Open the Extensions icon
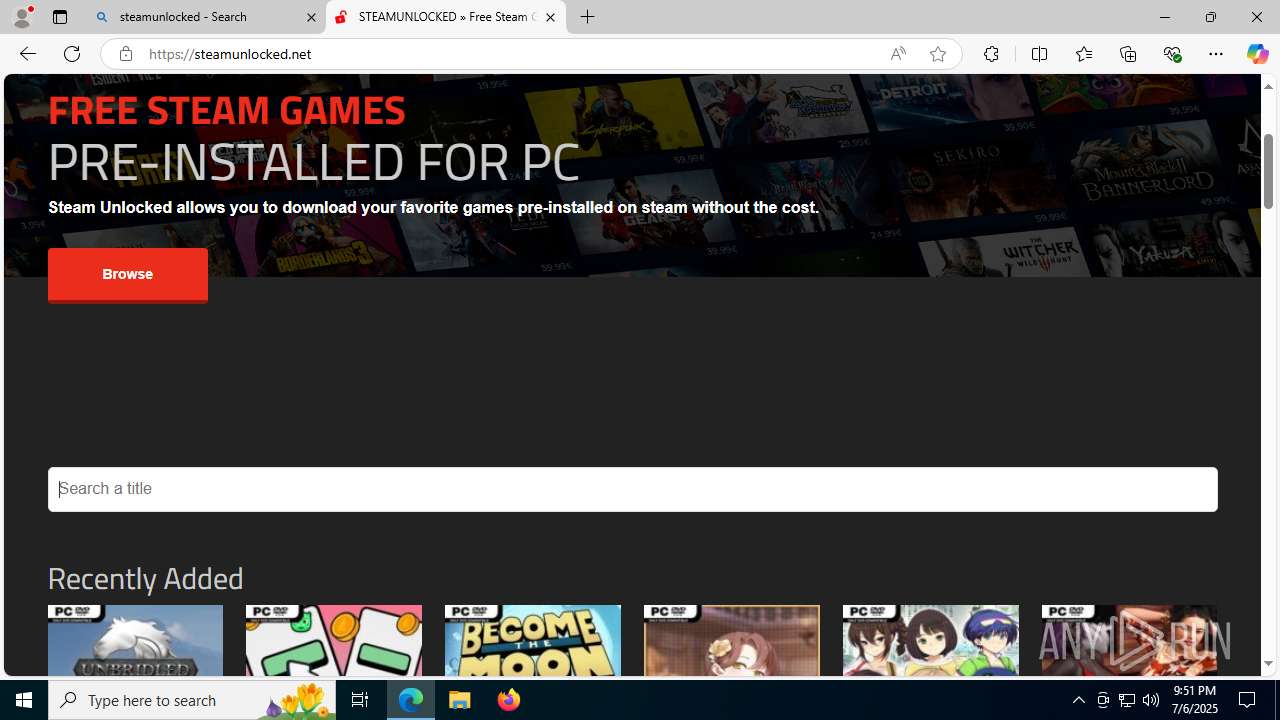Screen dimensions: 1280x720 point(991,54)
